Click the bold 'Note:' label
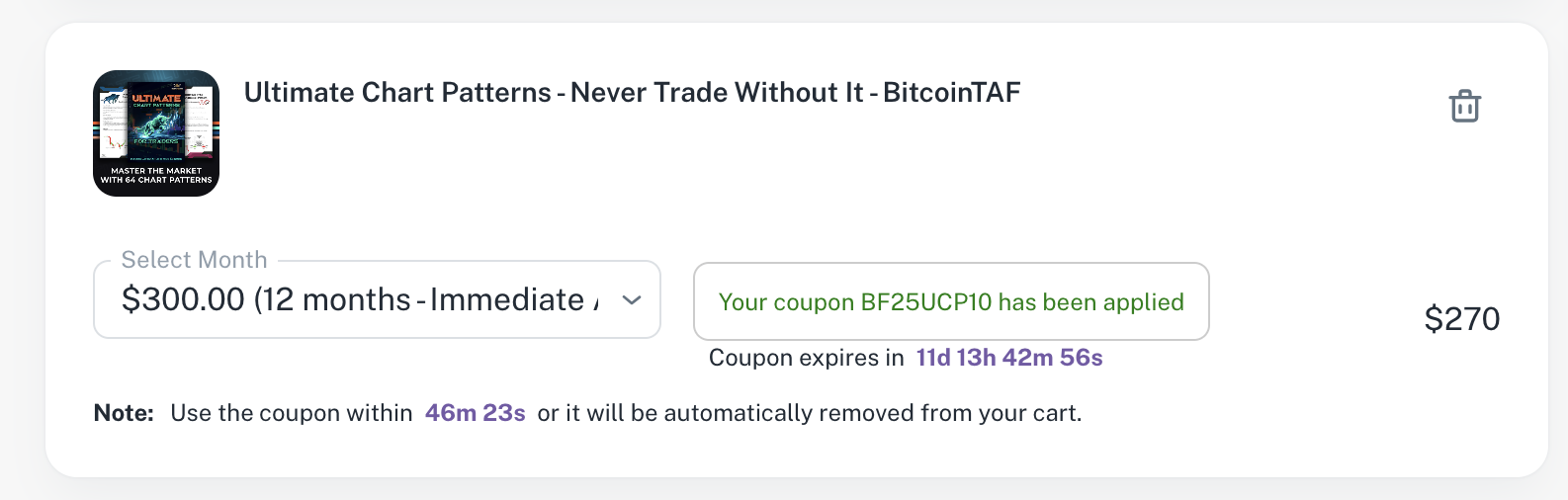The width and height of the screenshot is (1568, 500). pyautogui.click(x=124, y=413)
